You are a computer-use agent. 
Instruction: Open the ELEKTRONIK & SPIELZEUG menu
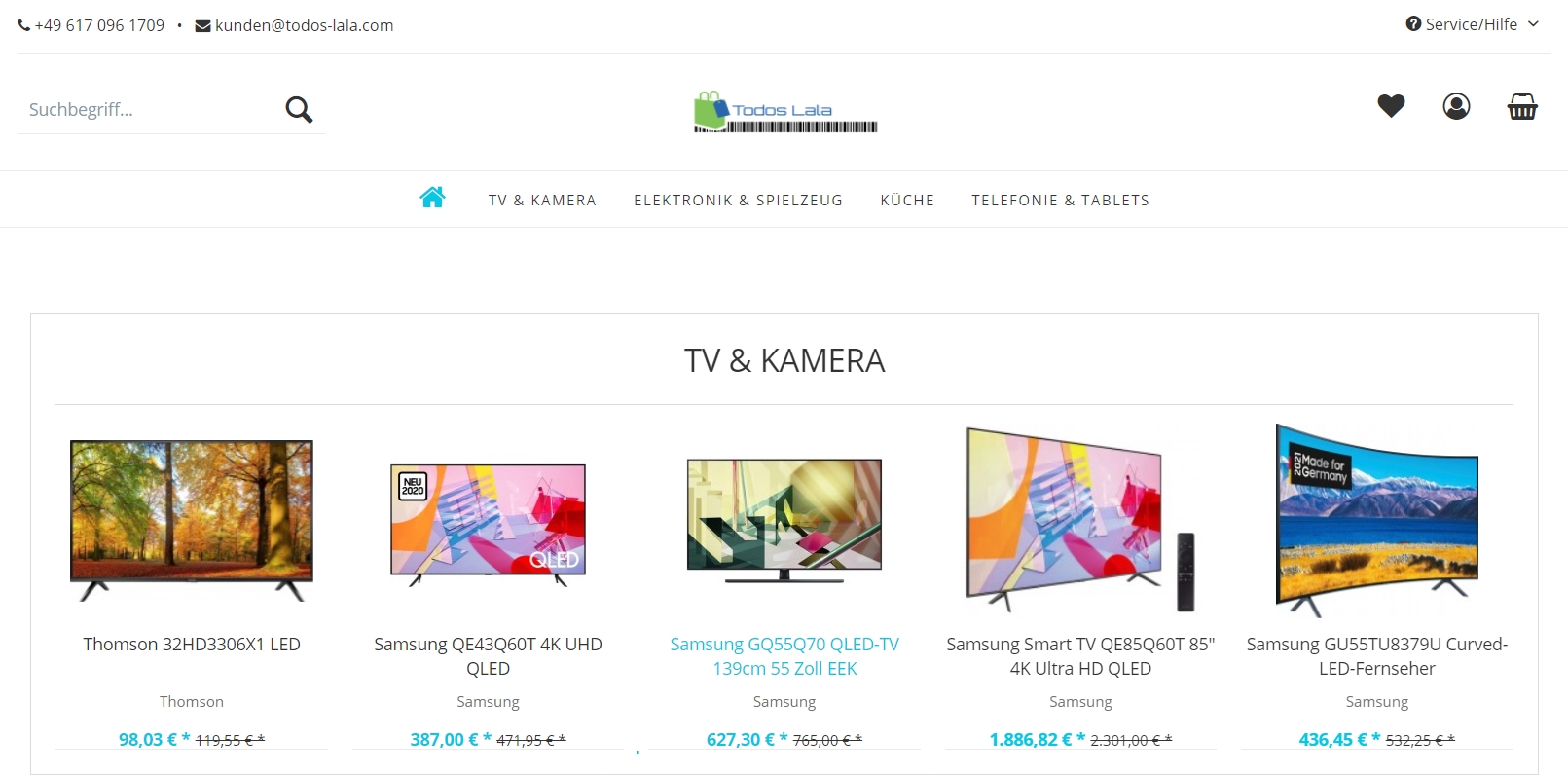click(x=738, y=201)
